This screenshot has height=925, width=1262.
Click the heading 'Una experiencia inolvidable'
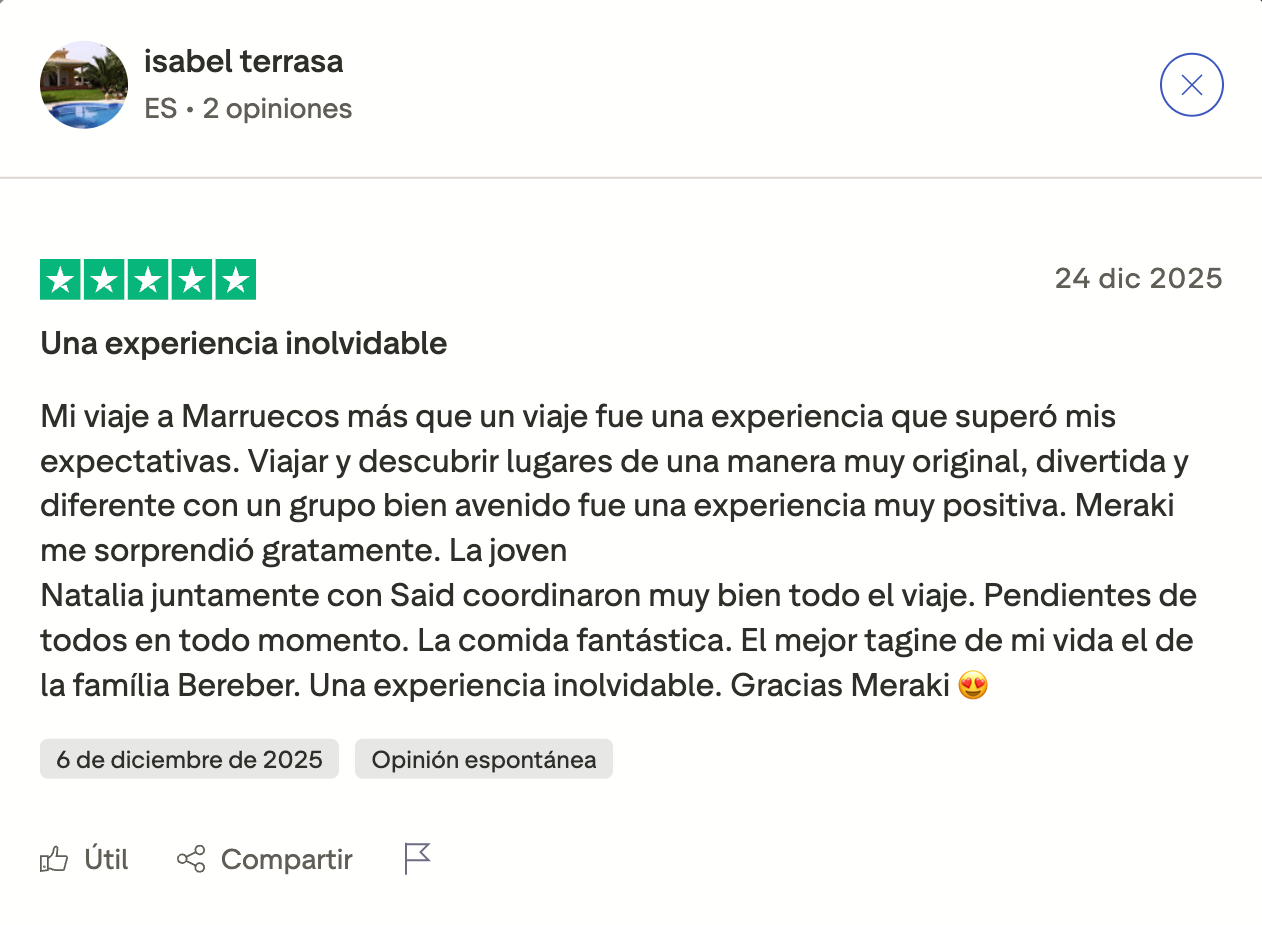coord(244,344)
